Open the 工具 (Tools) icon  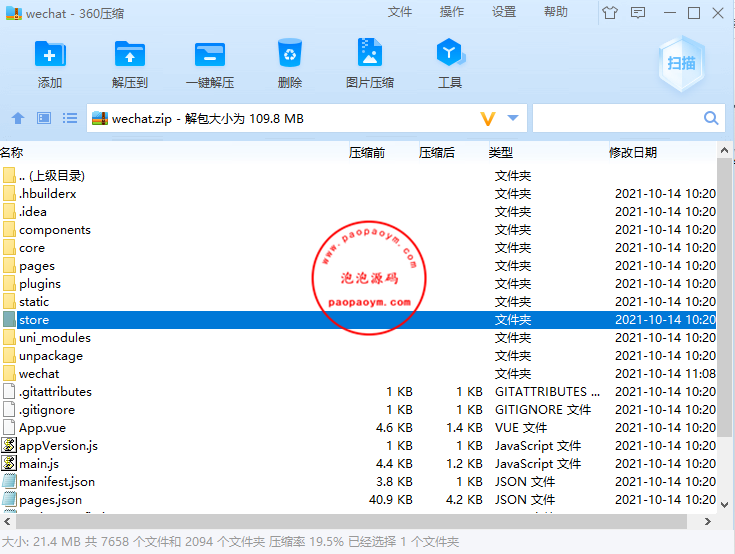(x=450, y=55)
